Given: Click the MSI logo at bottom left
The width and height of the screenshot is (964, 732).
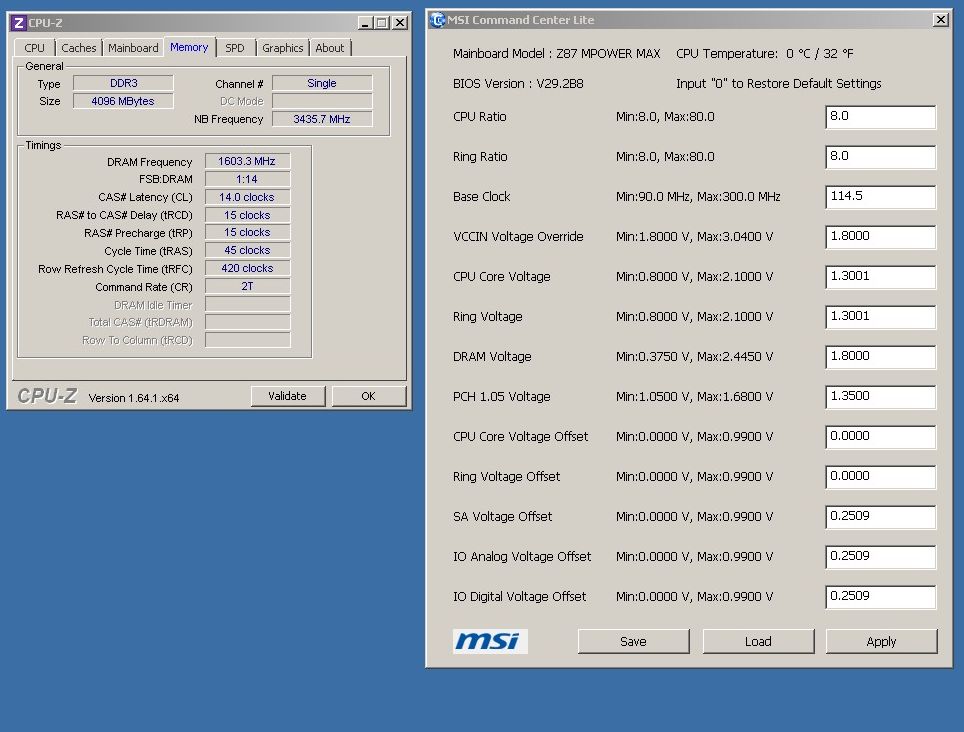Looking at the screenshot, I should coord(490,641).
